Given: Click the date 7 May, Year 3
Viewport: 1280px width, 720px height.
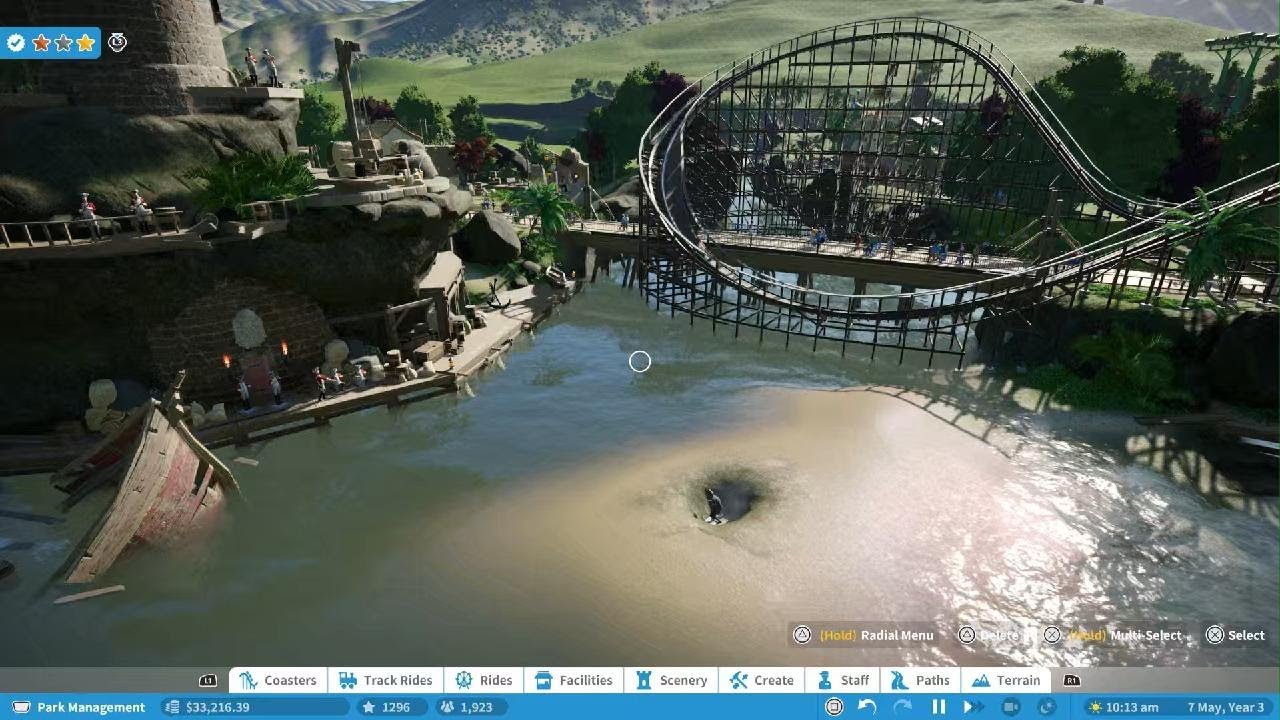Looking at the screenshot, I should tap(1225, 707).
